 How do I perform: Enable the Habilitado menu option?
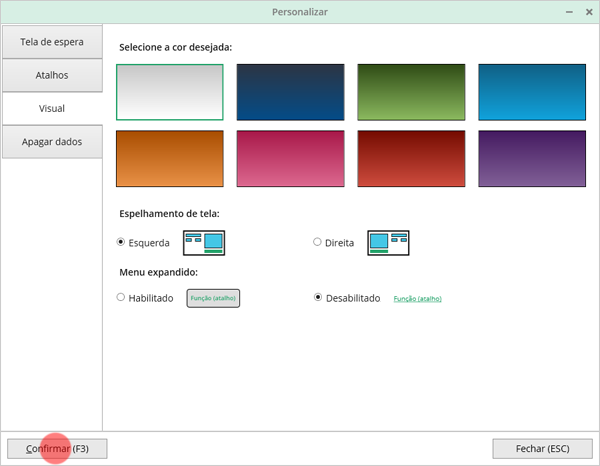(121, 297)
